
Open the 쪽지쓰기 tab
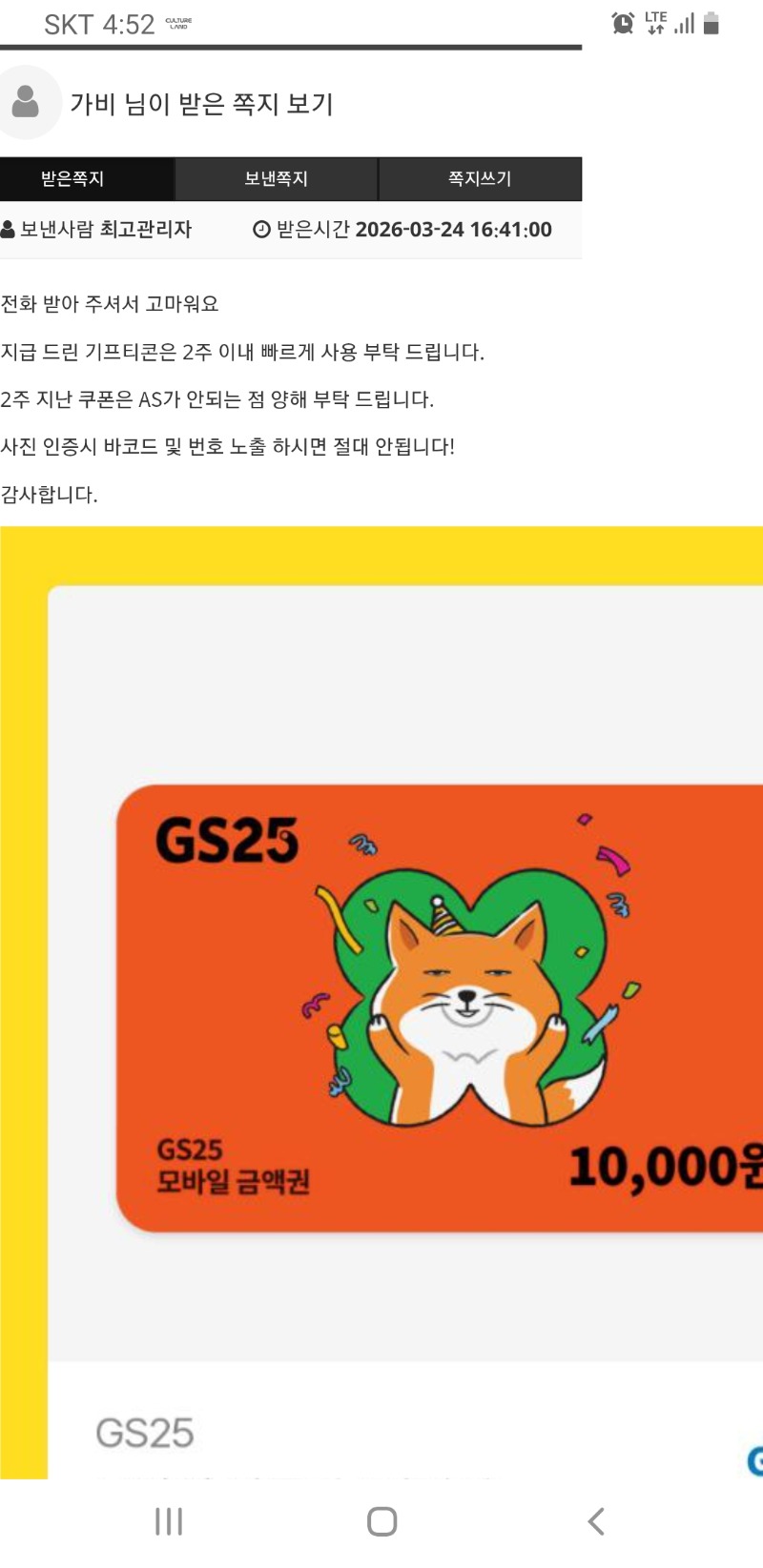click(481, 179)
